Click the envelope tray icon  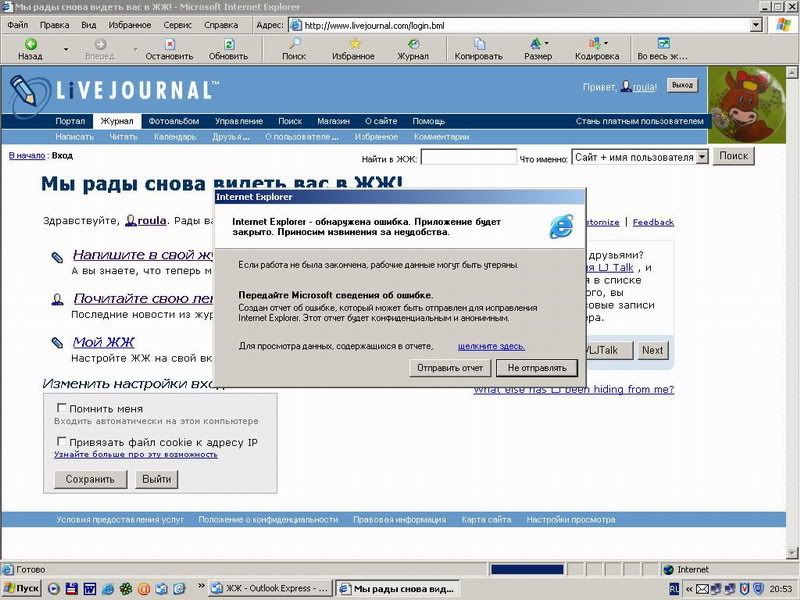[702, 589]
